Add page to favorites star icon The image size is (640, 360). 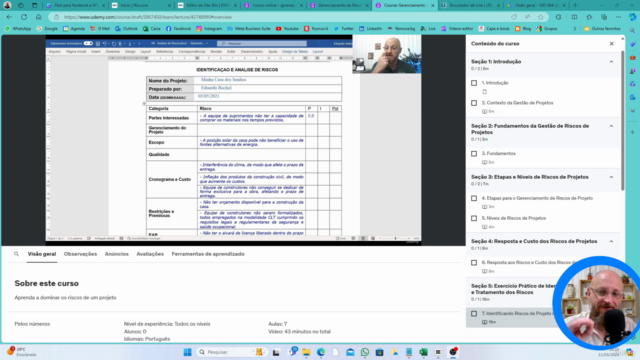pos(541,17)
